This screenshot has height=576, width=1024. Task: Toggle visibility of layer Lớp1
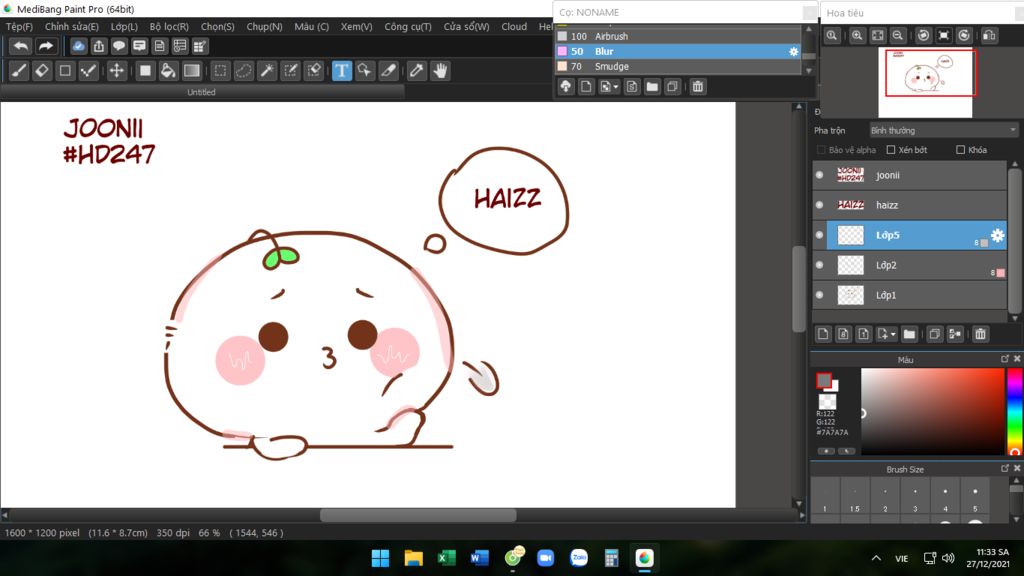pyautogui.click(x=820, y=295)
